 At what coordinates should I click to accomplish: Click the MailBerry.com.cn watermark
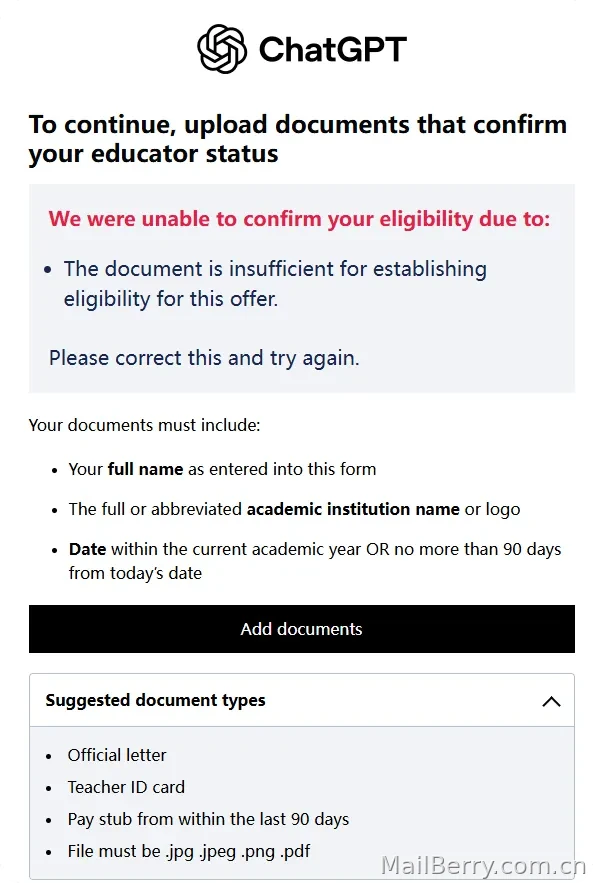point(483,866)
